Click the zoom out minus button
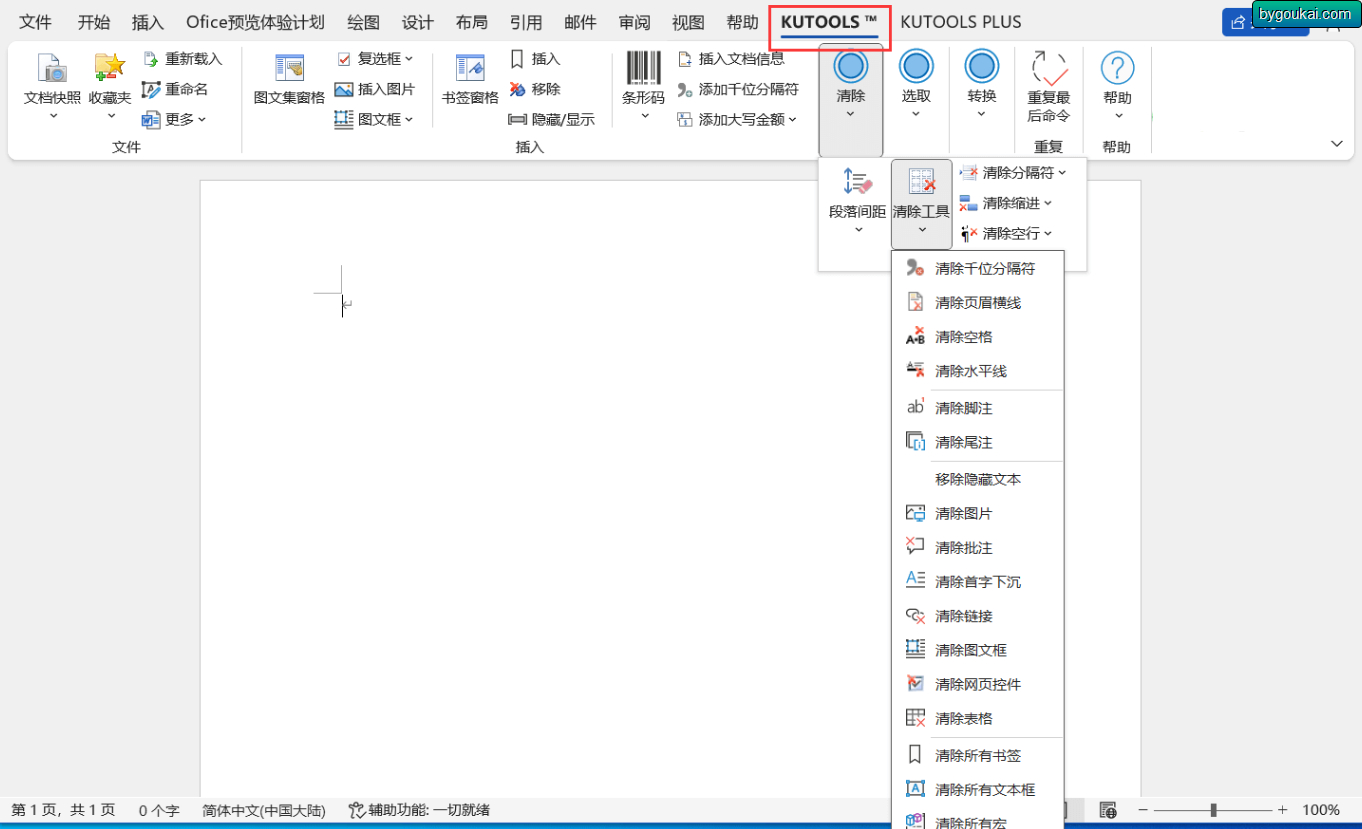The height and width of the screenshot is (829, 1362). pyautogui.click(x=1144, y=810)
